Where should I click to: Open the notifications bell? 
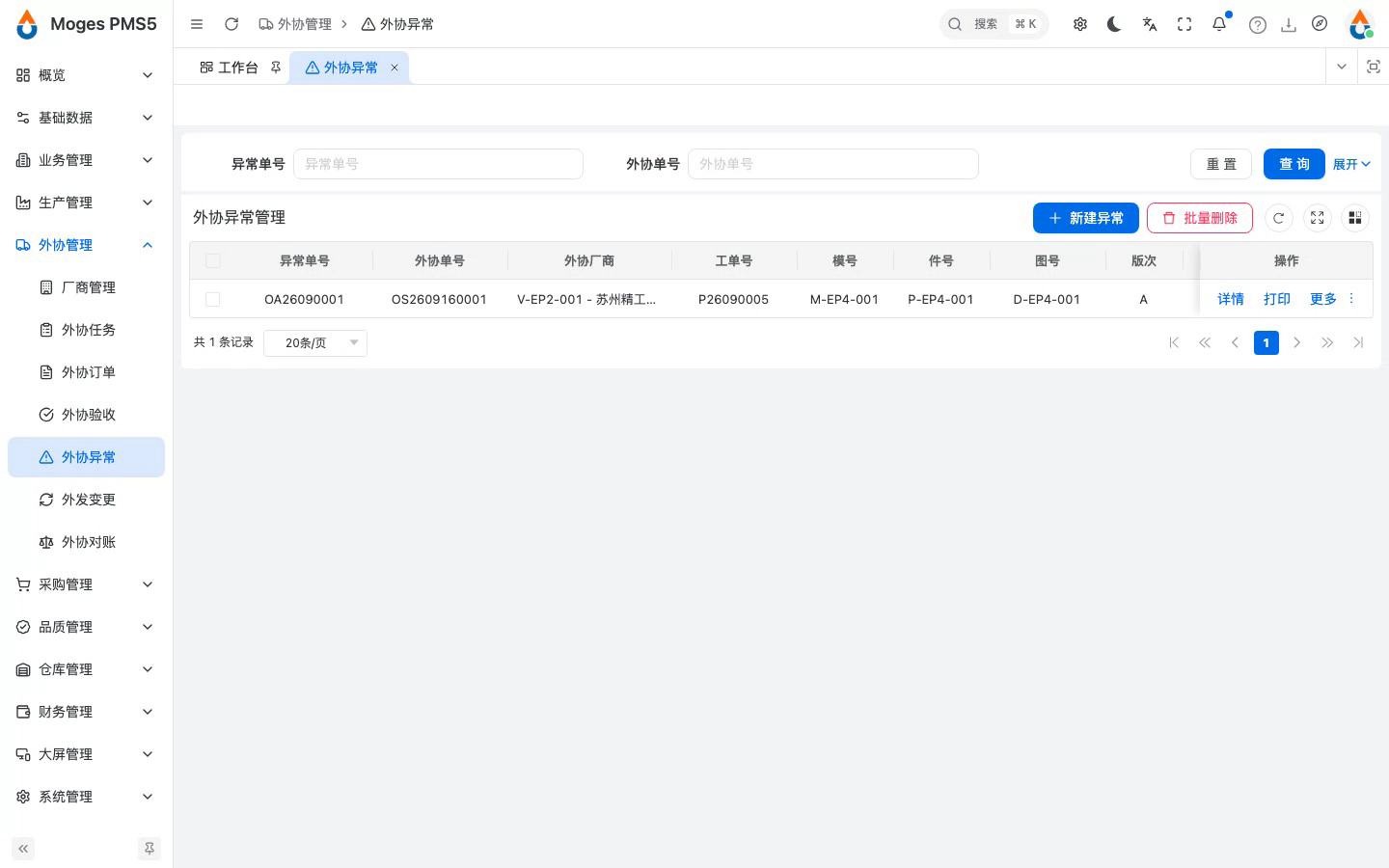click(x=1219, y=24)
